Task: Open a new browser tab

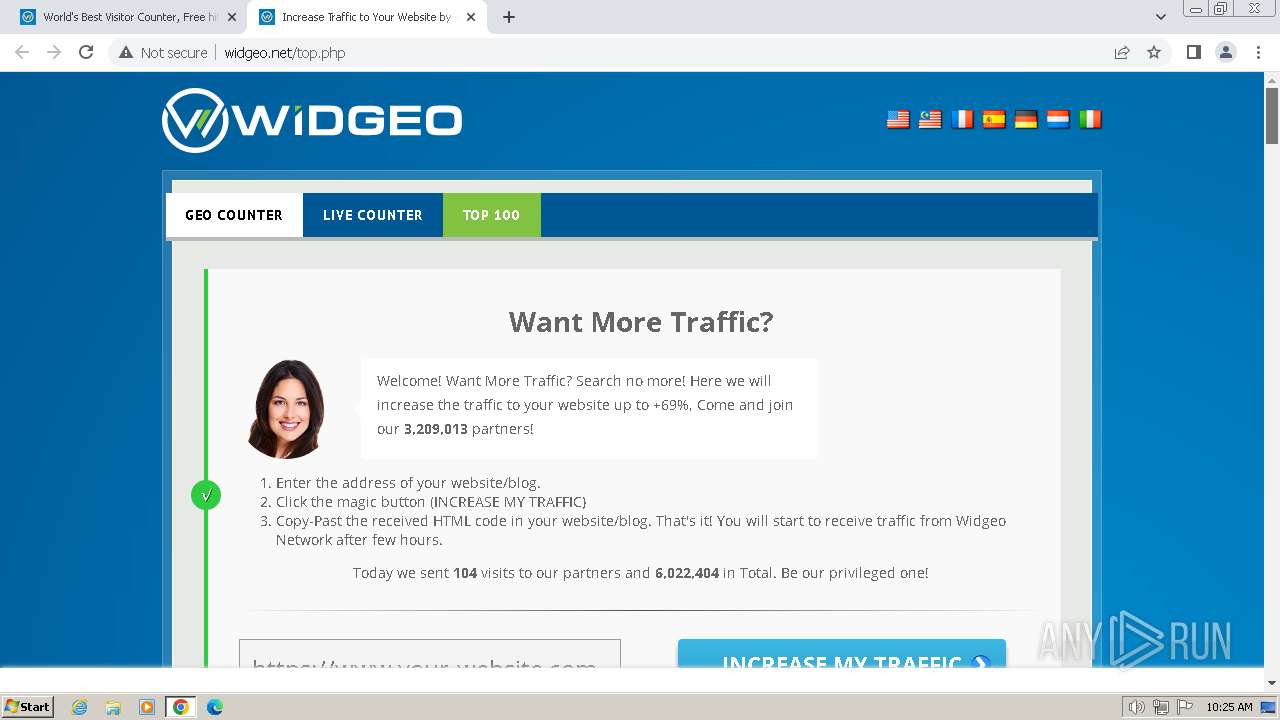Action: tap(509, 17)
